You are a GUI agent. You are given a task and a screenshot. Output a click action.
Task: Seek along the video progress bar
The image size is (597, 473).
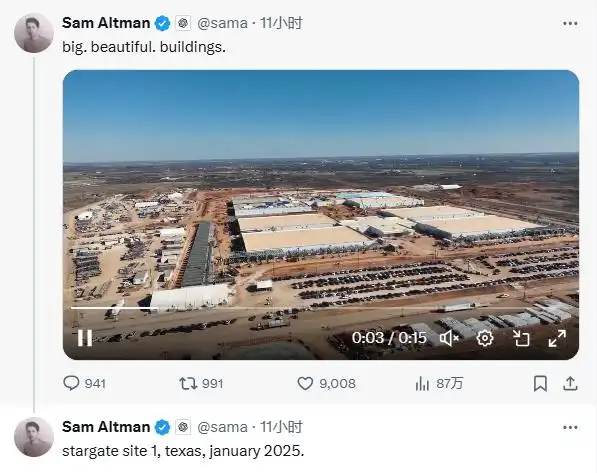pos(299,308)
